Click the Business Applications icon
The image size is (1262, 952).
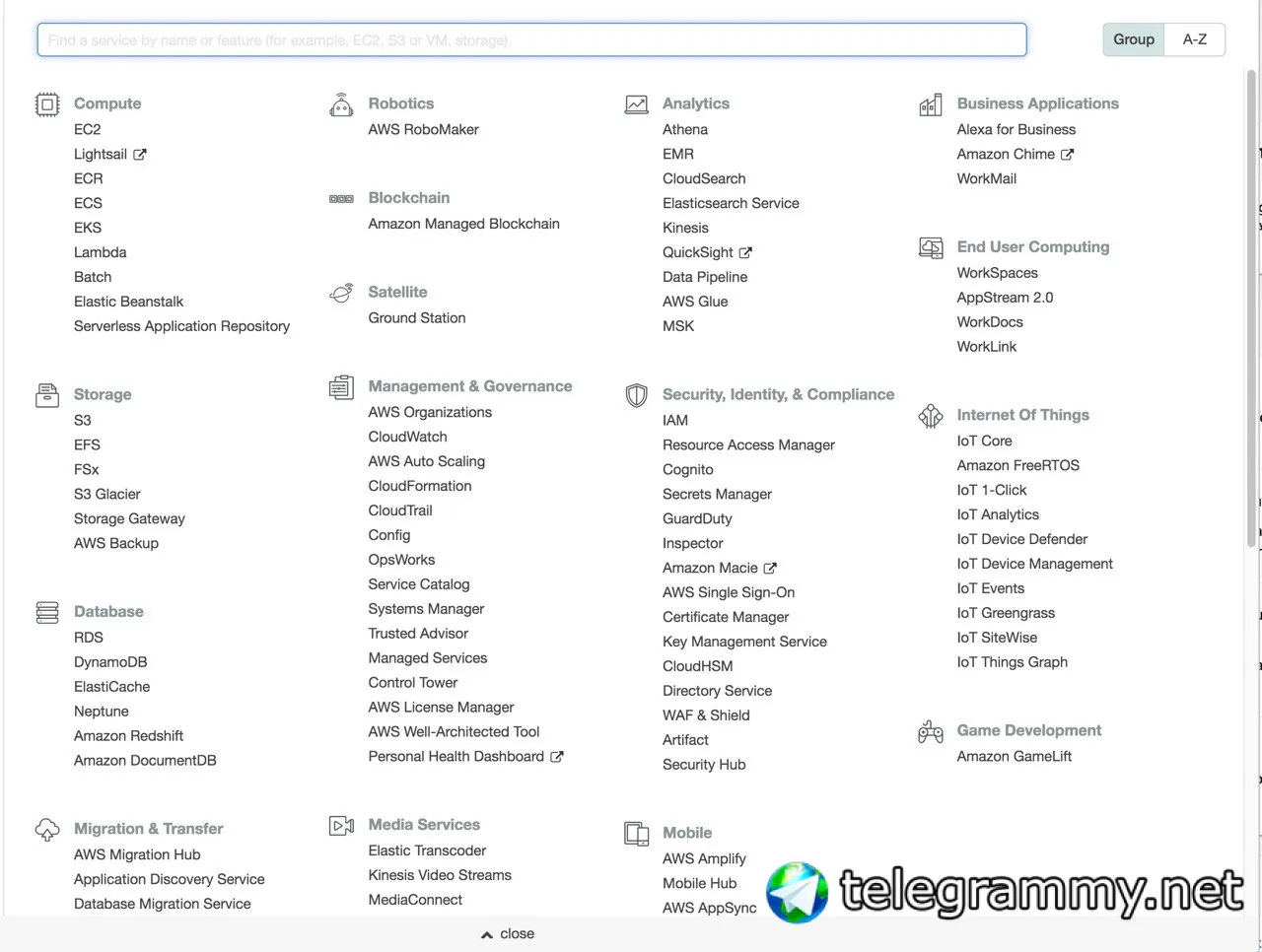[x=931, y=104]
